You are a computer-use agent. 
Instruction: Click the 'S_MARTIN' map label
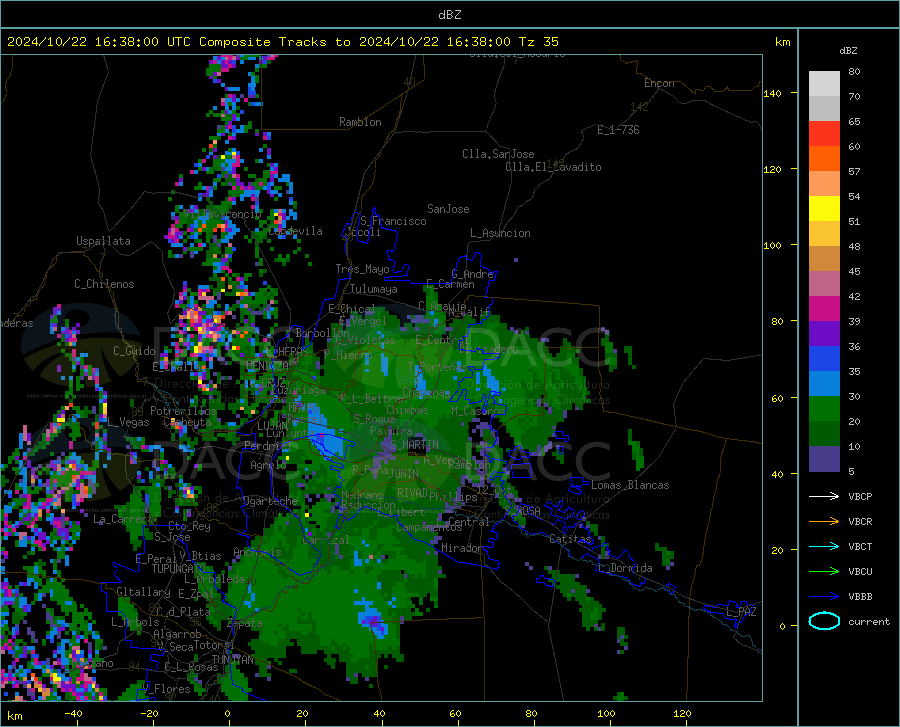click(x=414, y=445)
